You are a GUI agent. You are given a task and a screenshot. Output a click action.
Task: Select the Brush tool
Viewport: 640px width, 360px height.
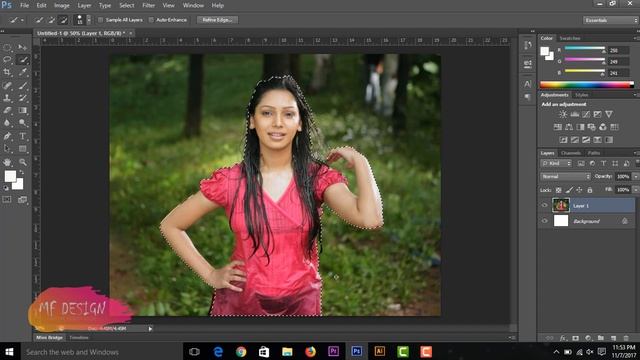tap(23, 85)
